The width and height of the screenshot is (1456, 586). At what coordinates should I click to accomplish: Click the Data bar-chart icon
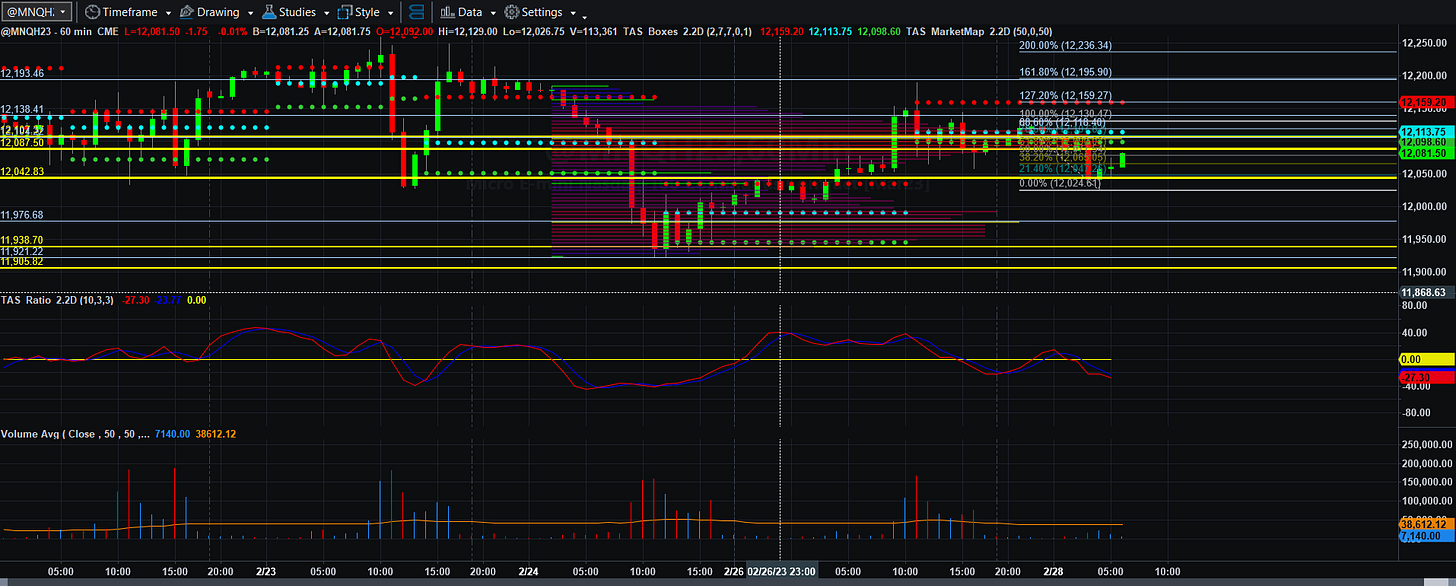tap(446, 12)
